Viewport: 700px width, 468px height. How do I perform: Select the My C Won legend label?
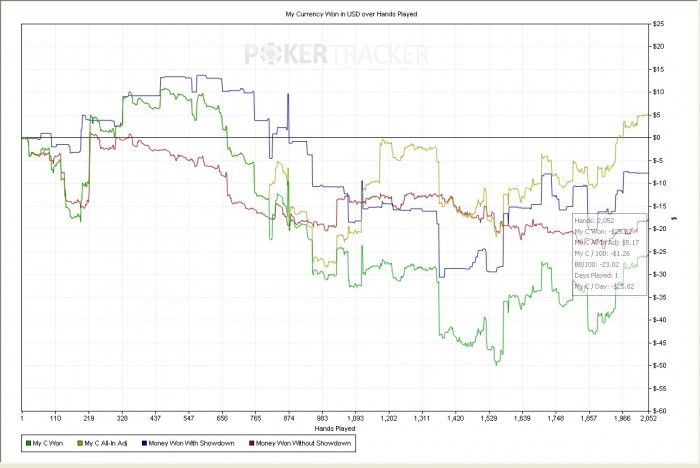point(47,442)
